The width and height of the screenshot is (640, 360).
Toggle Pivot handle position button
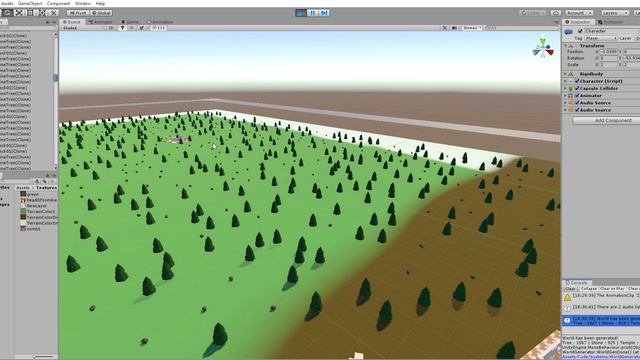(78, 13)
